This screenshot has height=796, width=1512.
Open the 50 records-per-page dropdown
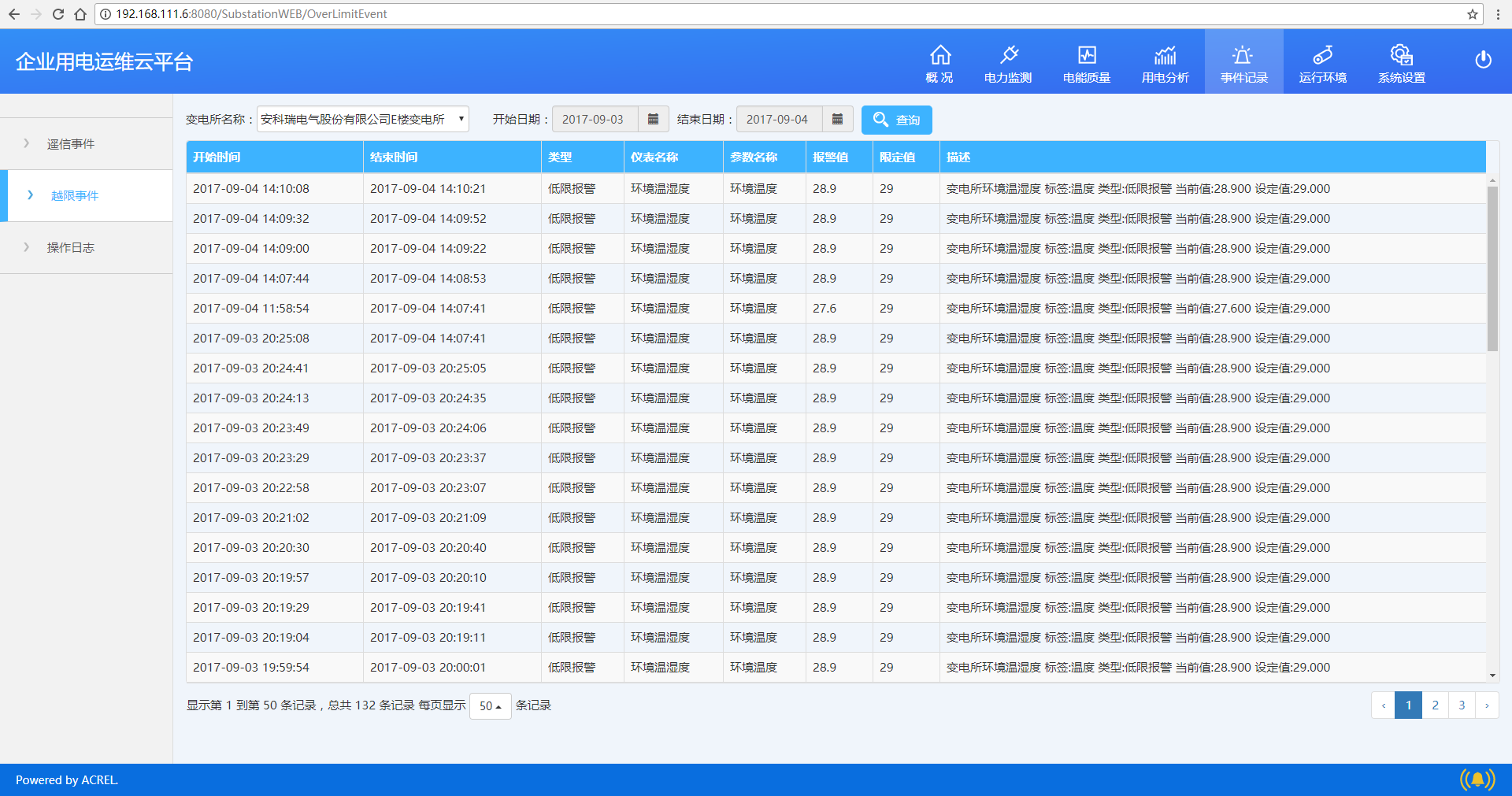click(x=491, y=706)
